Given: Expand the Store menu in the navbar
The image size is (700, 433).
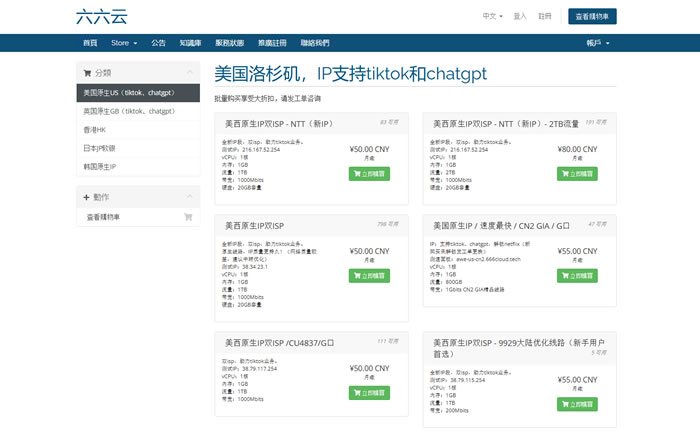Looking at the screenshot, I should (x=122, y=43).
